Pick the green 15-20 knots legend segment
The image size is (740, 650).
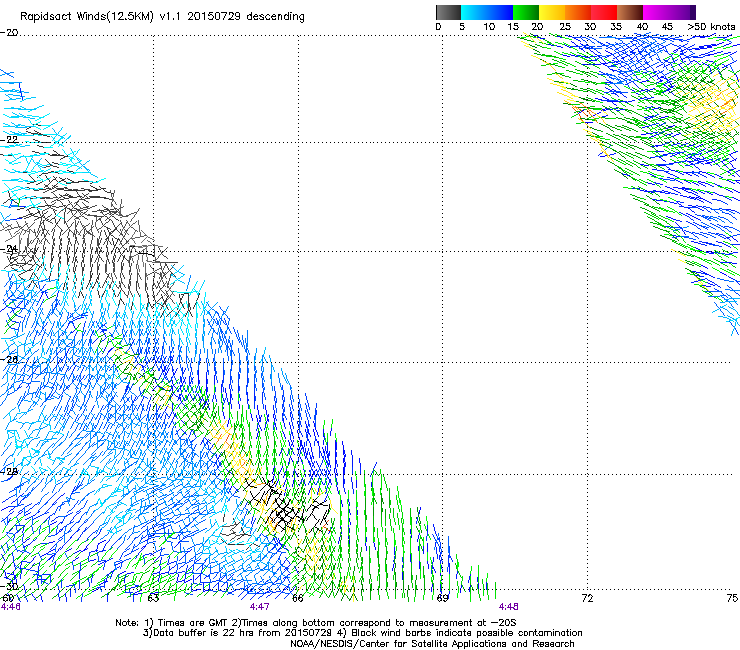526,12
